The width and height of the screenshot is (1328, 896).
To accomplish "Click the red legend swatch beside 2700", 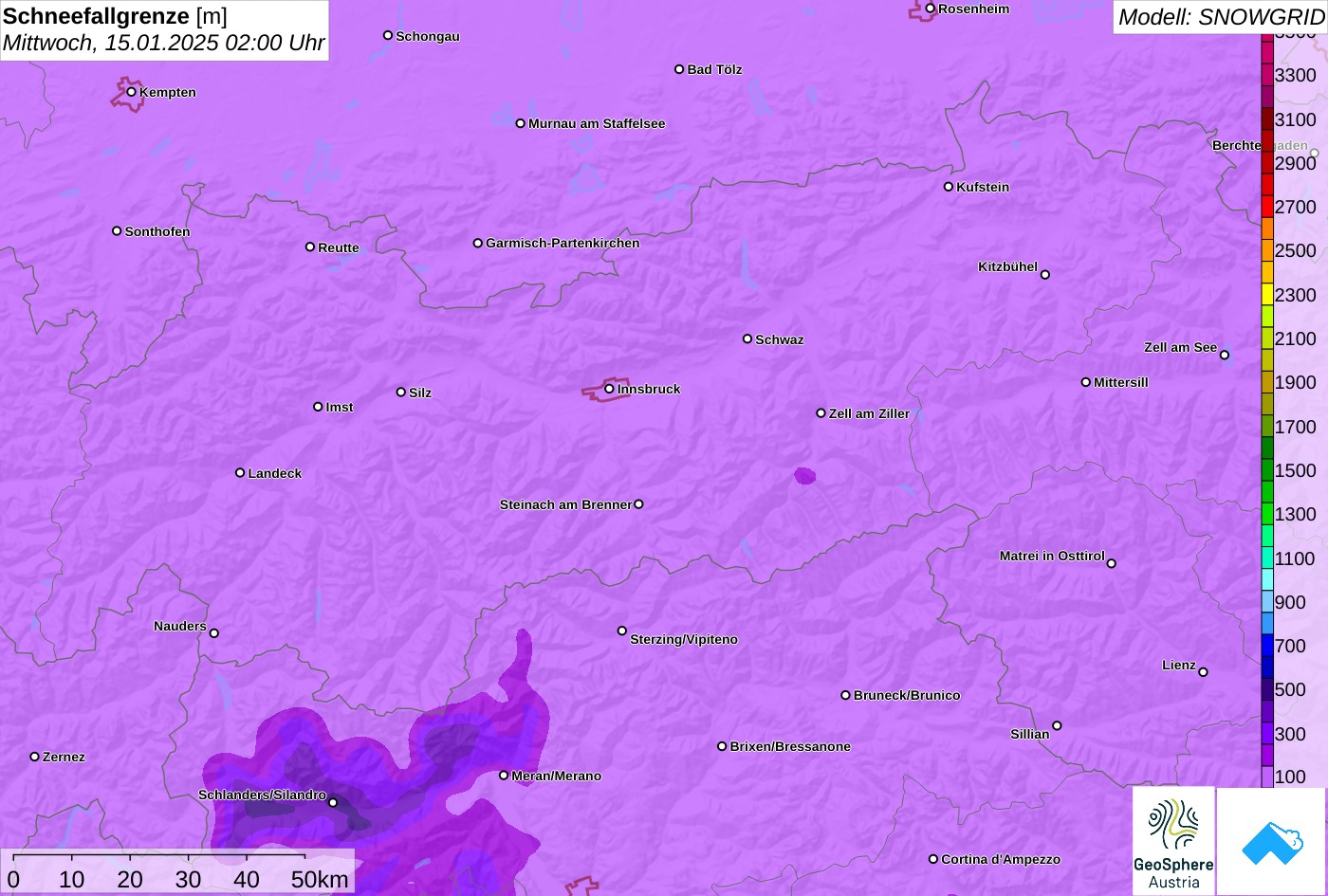I will (1267, 207).
